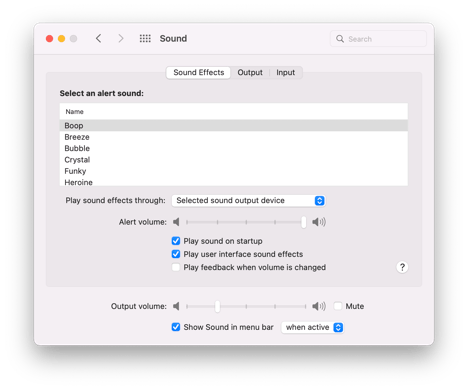Image resolution: width=468 pixels, height=390 pixels.
Task: Select the Crystal alert sound
Action: click(x=234, y=160)
